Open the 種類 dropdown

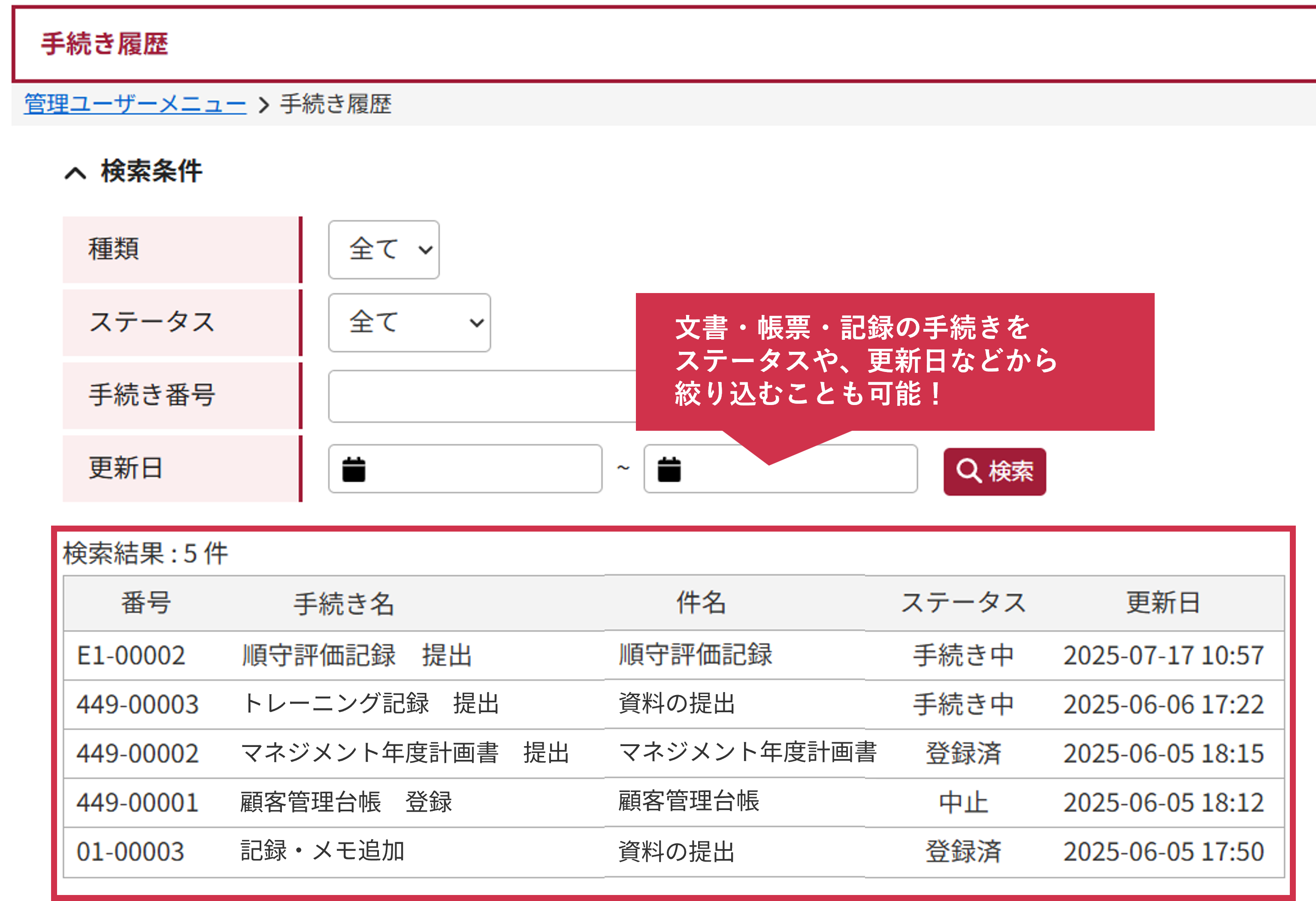coord(383,250)
